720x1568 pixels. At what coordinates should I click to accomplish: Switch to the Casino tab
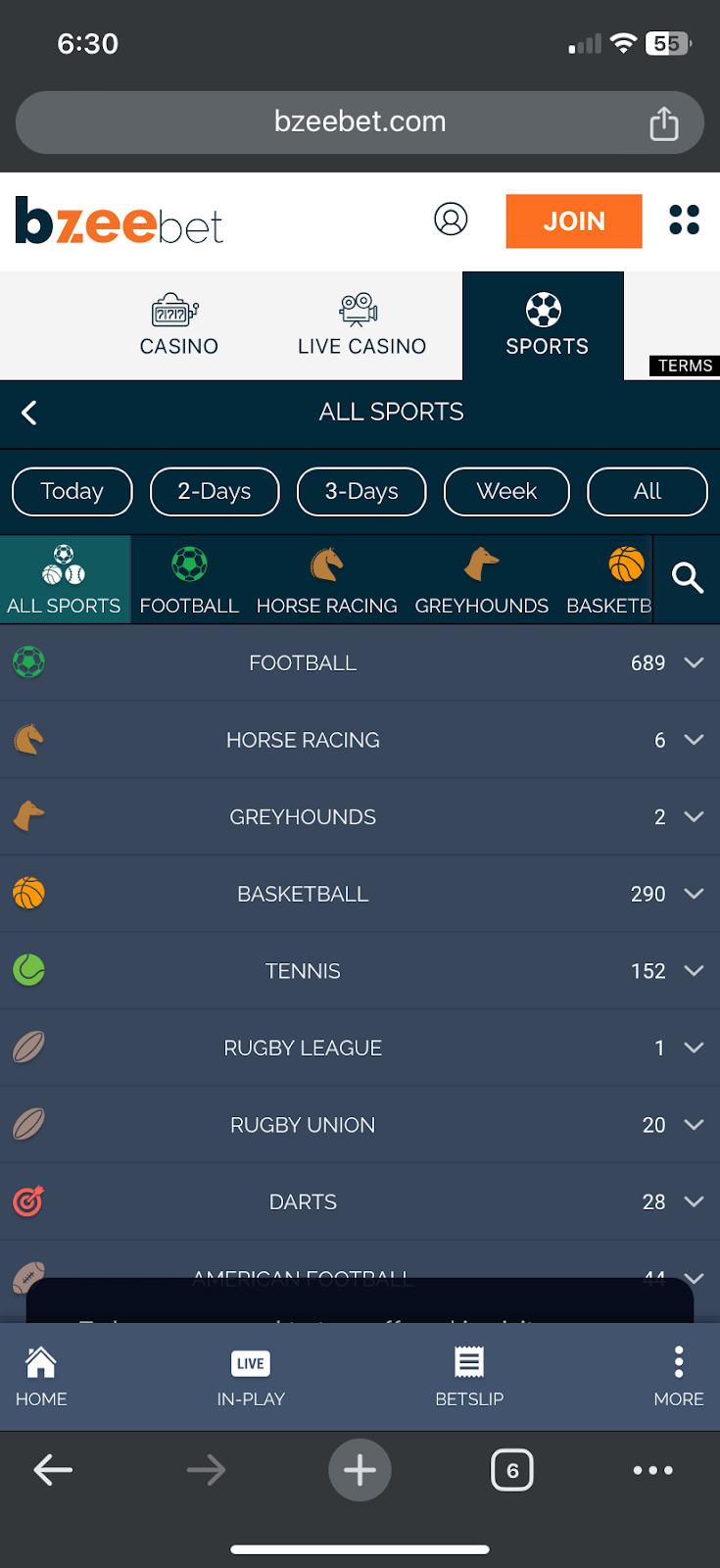coord(178,325)
